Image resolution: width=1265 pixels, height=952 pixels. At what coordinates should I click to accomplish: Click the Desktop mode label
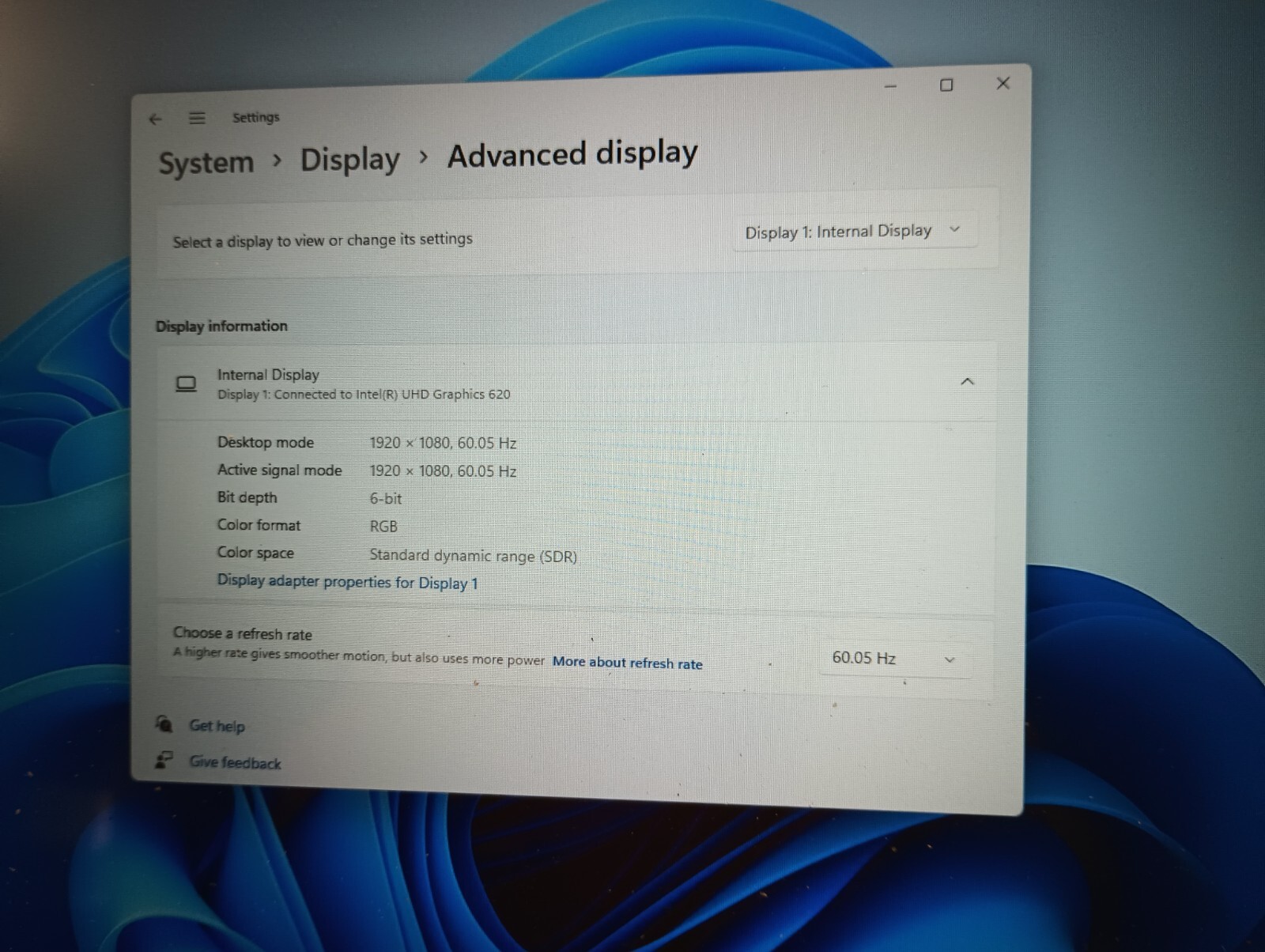[x=266, y=442]
